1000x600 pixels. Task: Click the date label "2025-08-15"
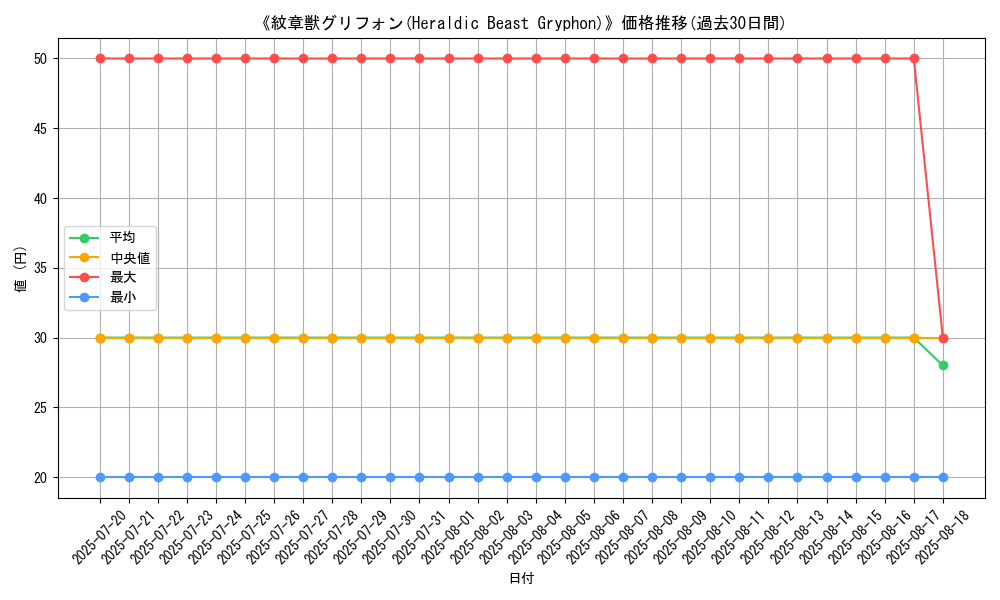click(x=854, y=538)
